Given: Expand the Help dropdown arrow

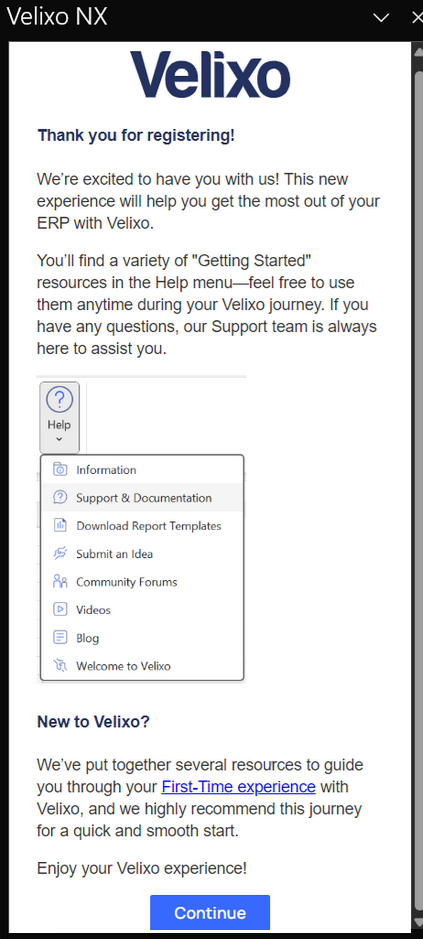Looking at the screenshot, I should 59,440.
